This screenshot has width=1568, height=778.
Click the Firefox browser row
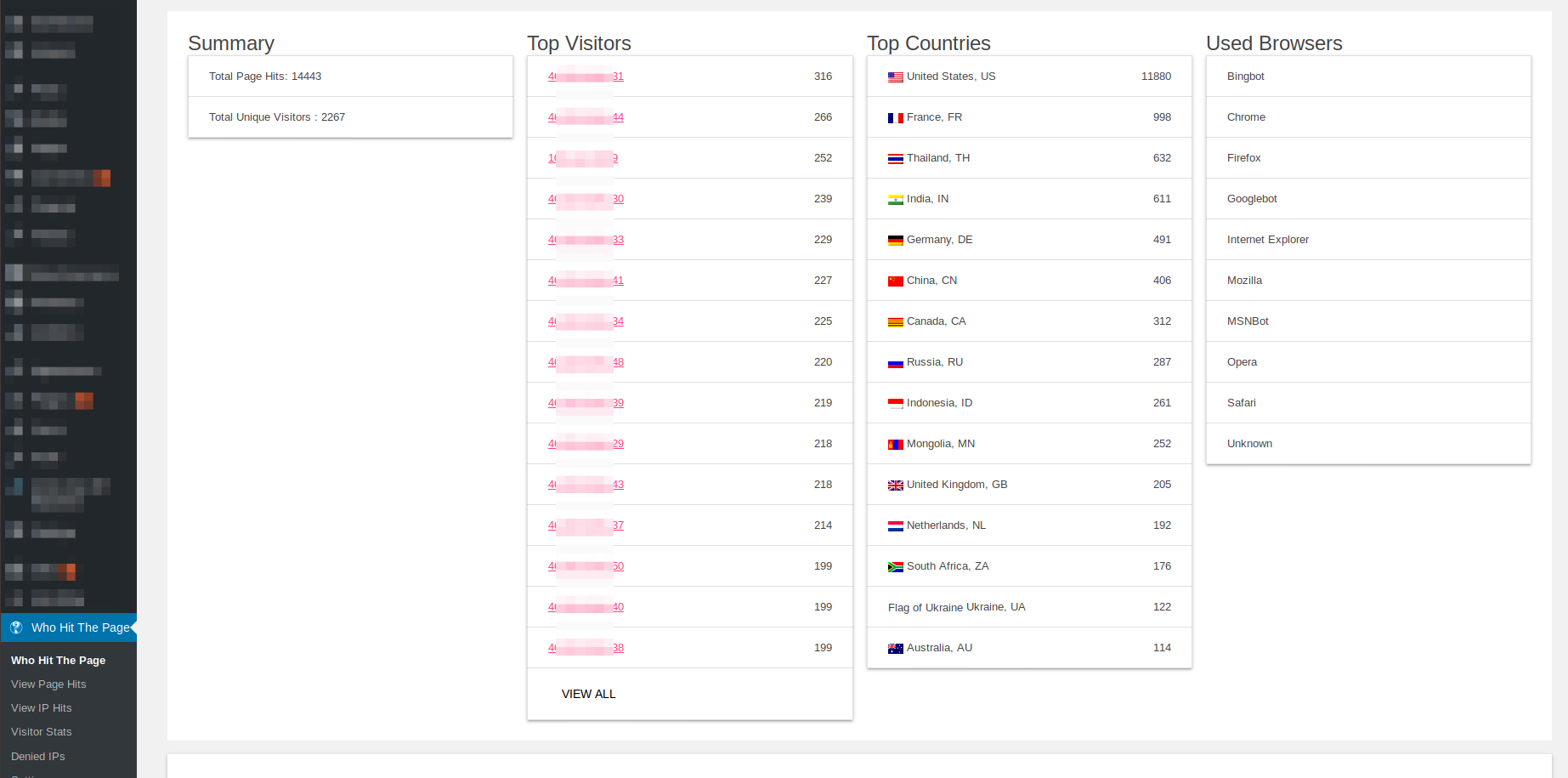click(x=1368, y=158)
